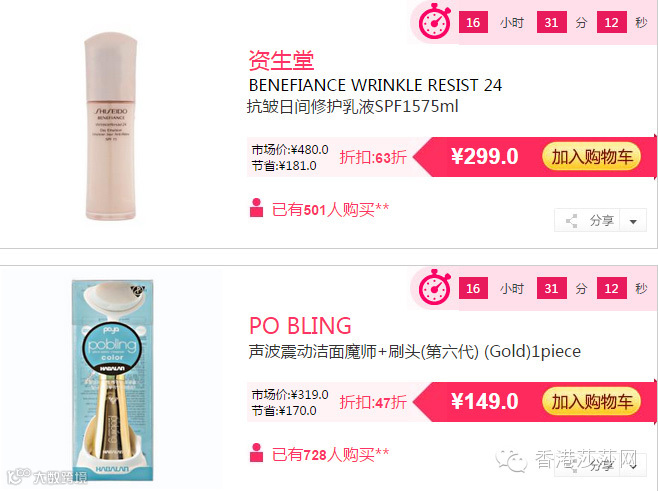Click buyer person icon beside 501 purchases
The height and width of the screenshot is (491, 658).
pos(256,208)
